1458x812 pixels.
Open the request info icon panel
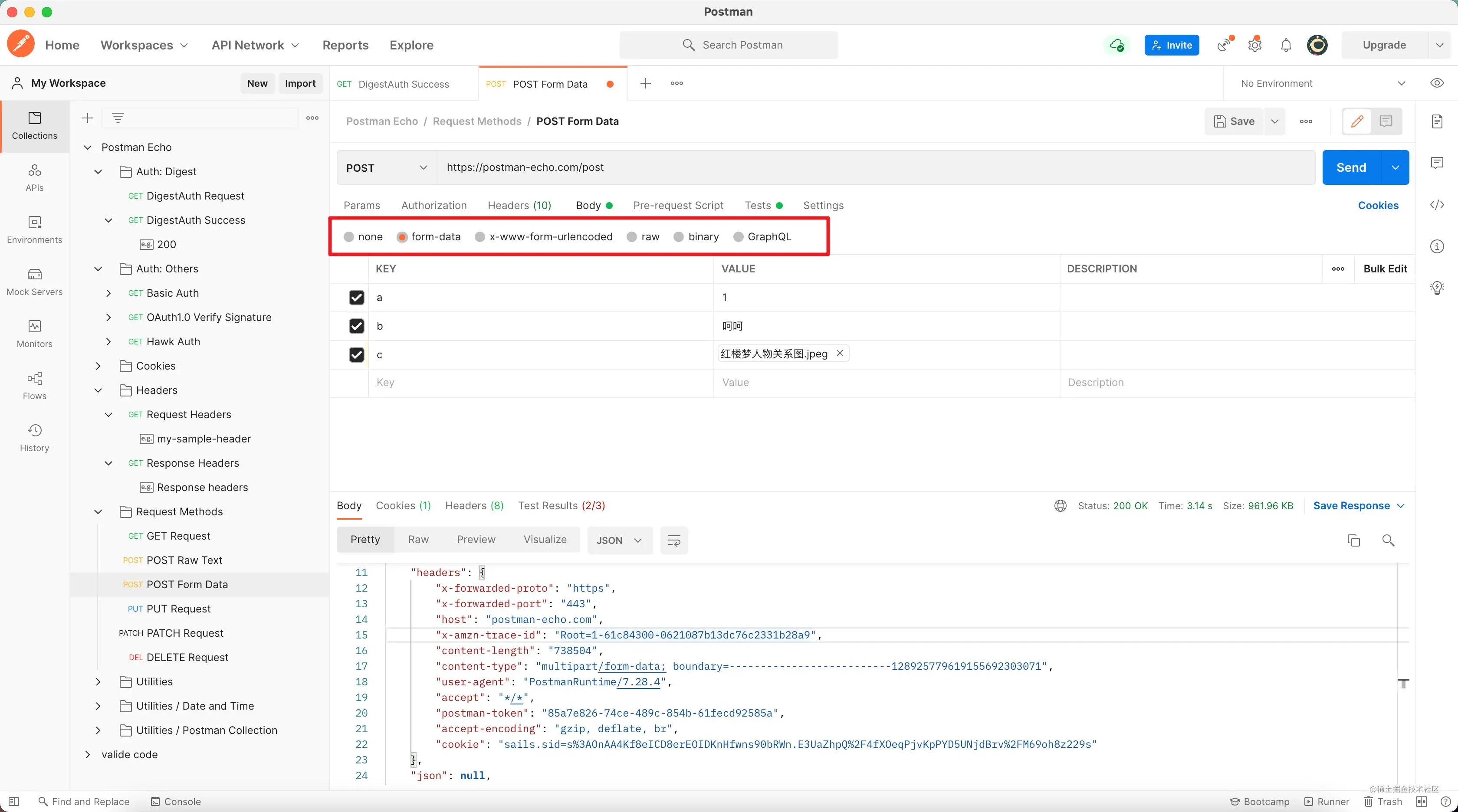pos(1437,246)
